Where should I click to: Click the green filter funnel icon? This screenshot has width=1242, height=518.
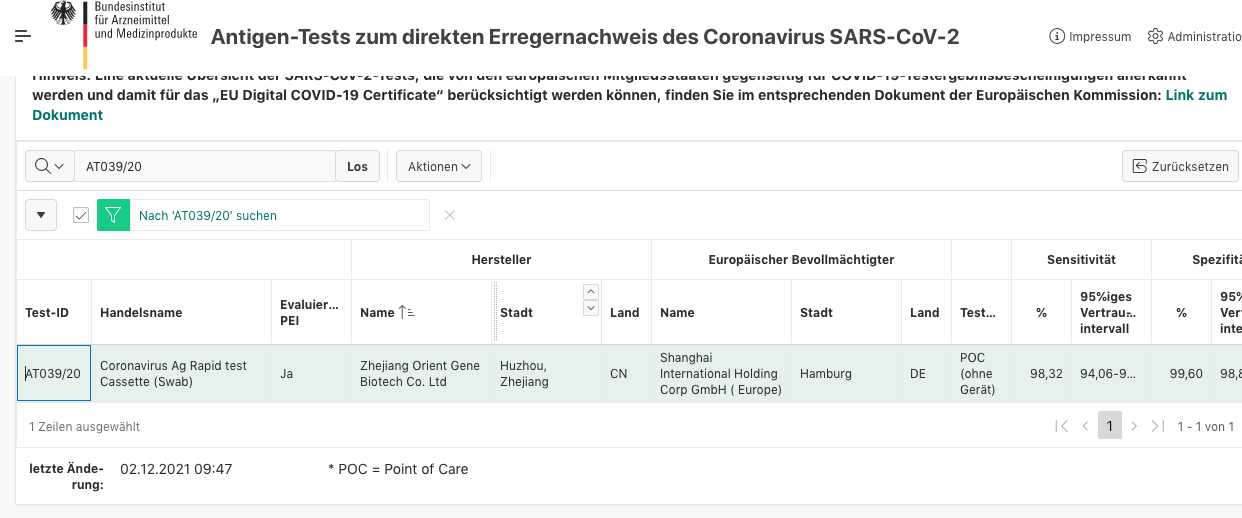113,215
